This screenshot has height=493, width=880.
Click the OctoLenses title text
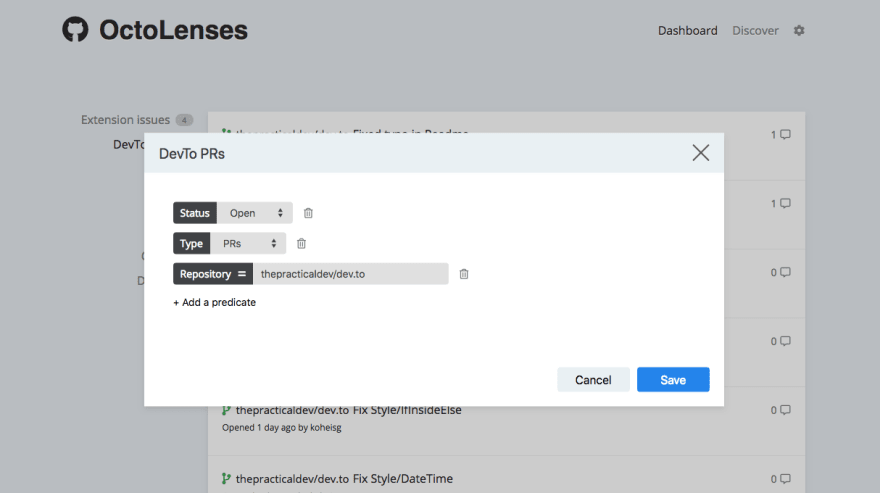click(173, 30)
